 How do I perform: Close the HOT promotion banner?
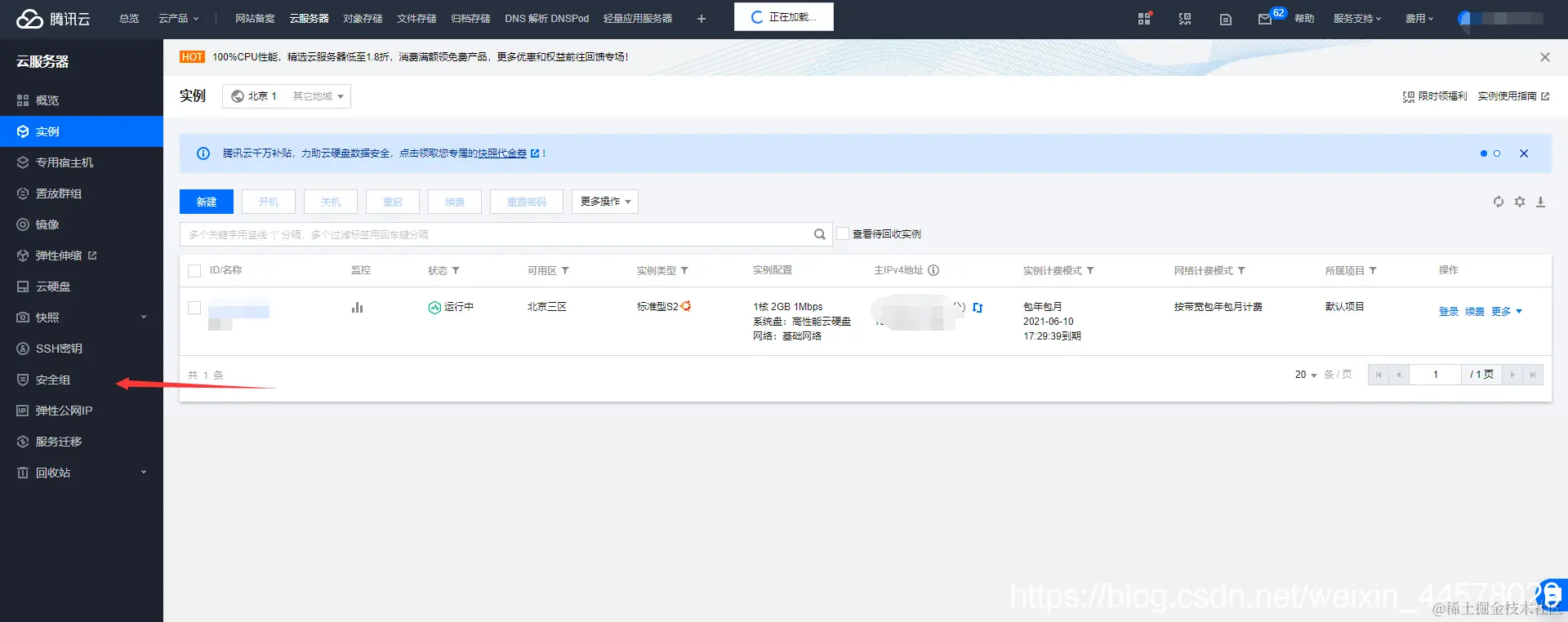pyautogui.click(x=1544, y=57)
